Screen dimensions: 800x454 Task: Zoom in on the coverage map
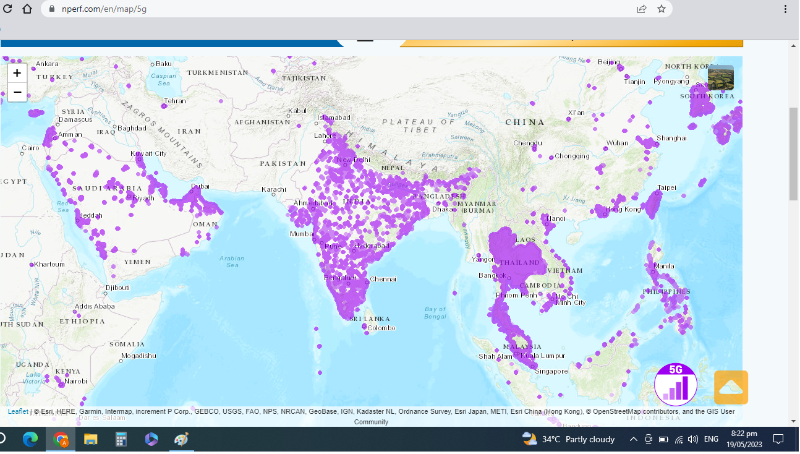pos(17,73)
